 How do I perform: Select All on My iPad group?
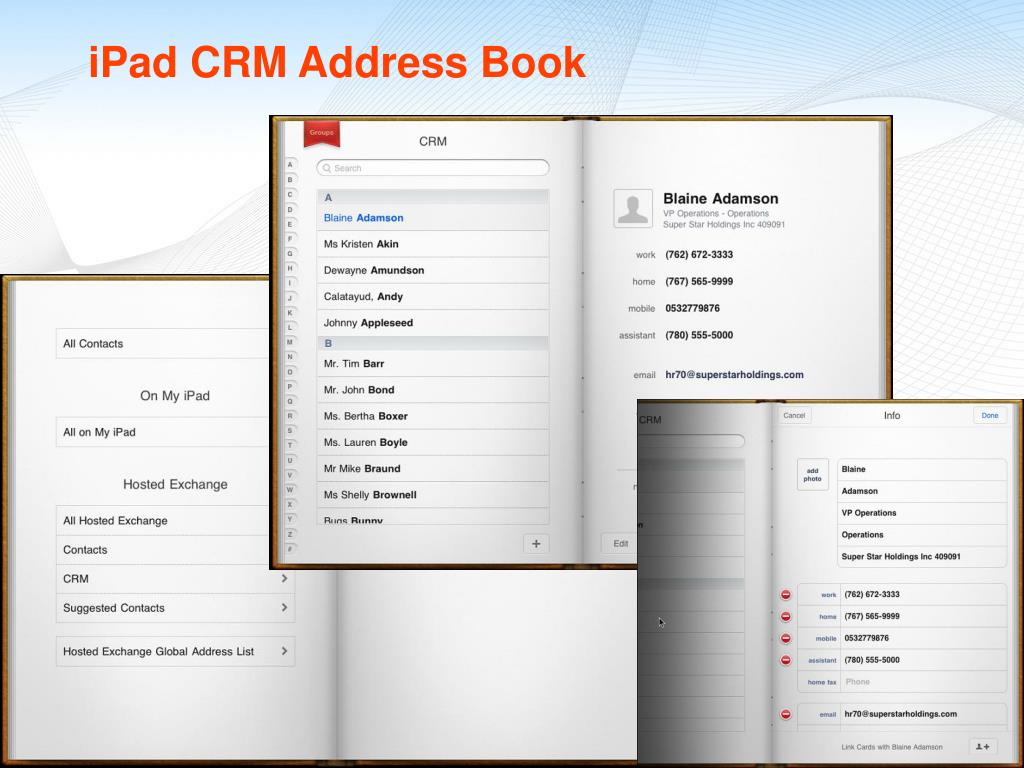click(x=163, y=432)
